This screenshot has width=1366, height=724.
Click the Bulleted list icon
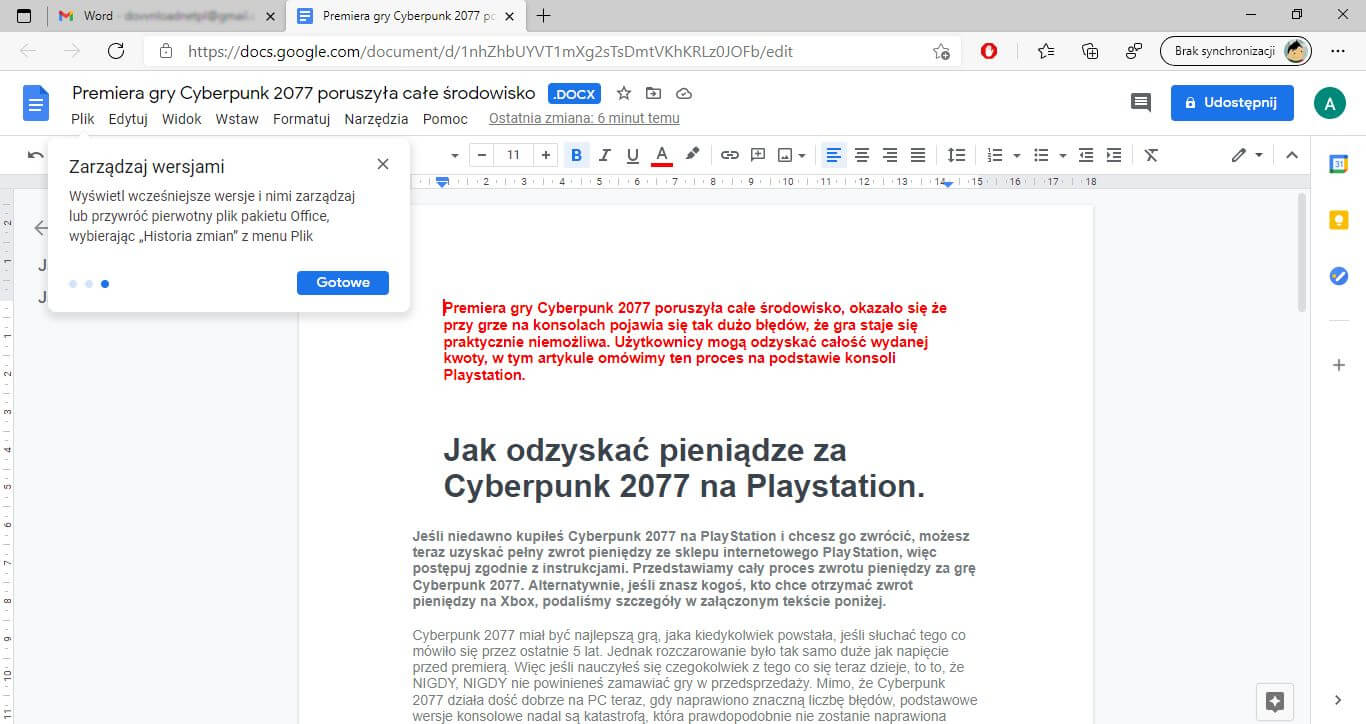click(1041, 155)
